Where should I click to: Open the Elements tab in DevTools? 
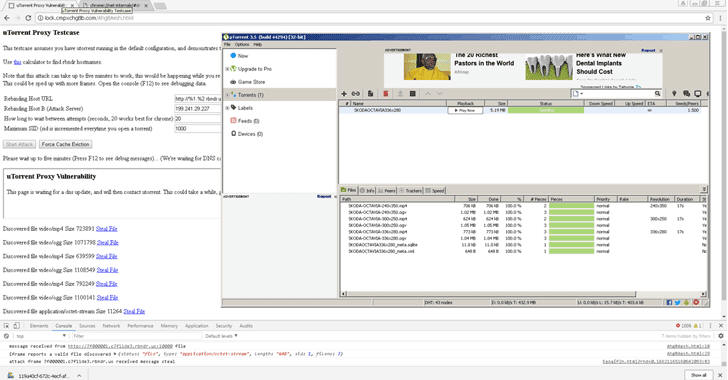[x=39, y=326]
